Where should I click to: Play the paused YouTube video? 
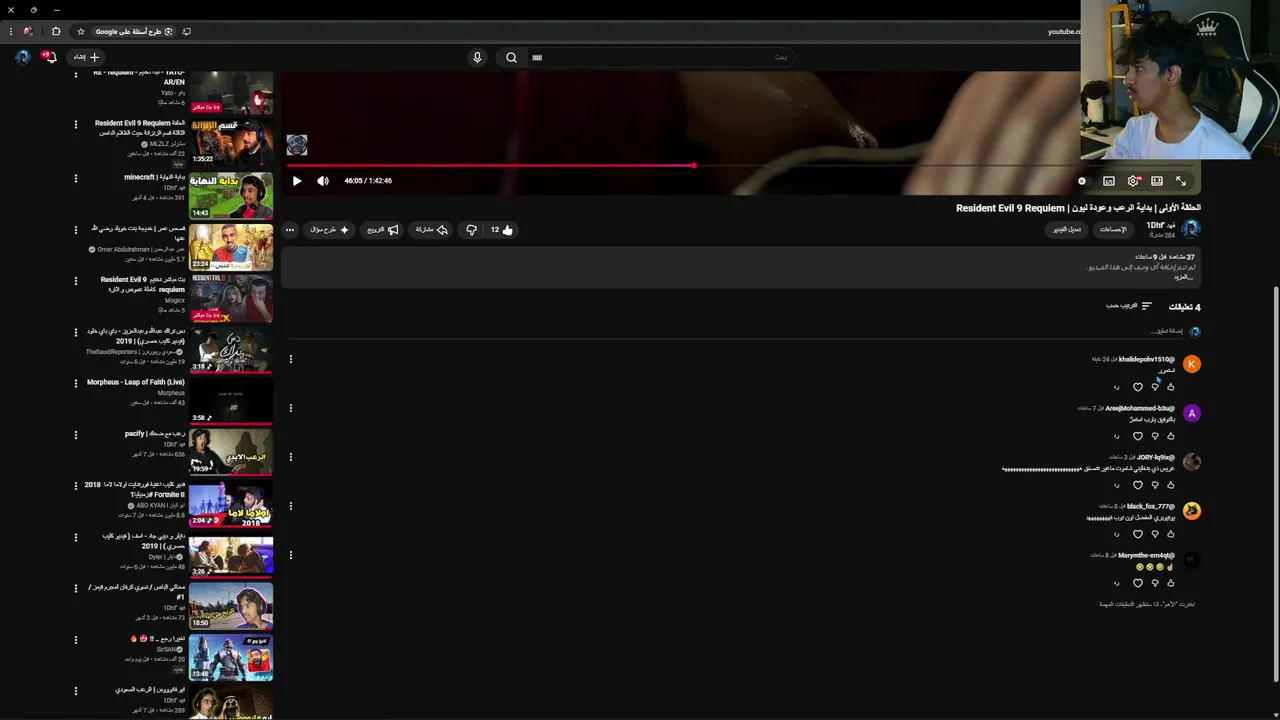point(297,181)
